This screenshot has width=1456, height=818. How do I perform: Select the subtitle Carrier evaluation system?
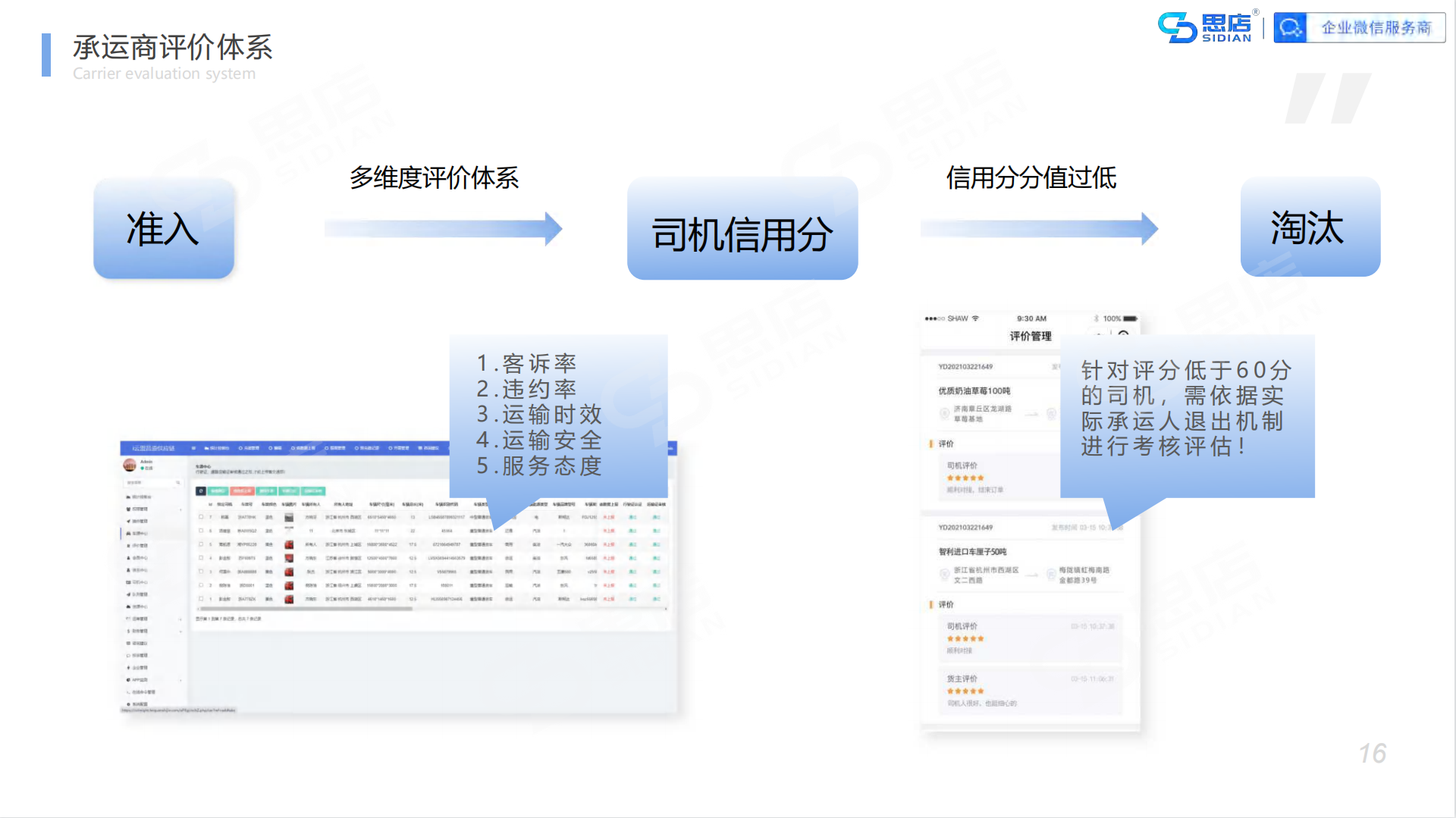click(x=164, y=74)
